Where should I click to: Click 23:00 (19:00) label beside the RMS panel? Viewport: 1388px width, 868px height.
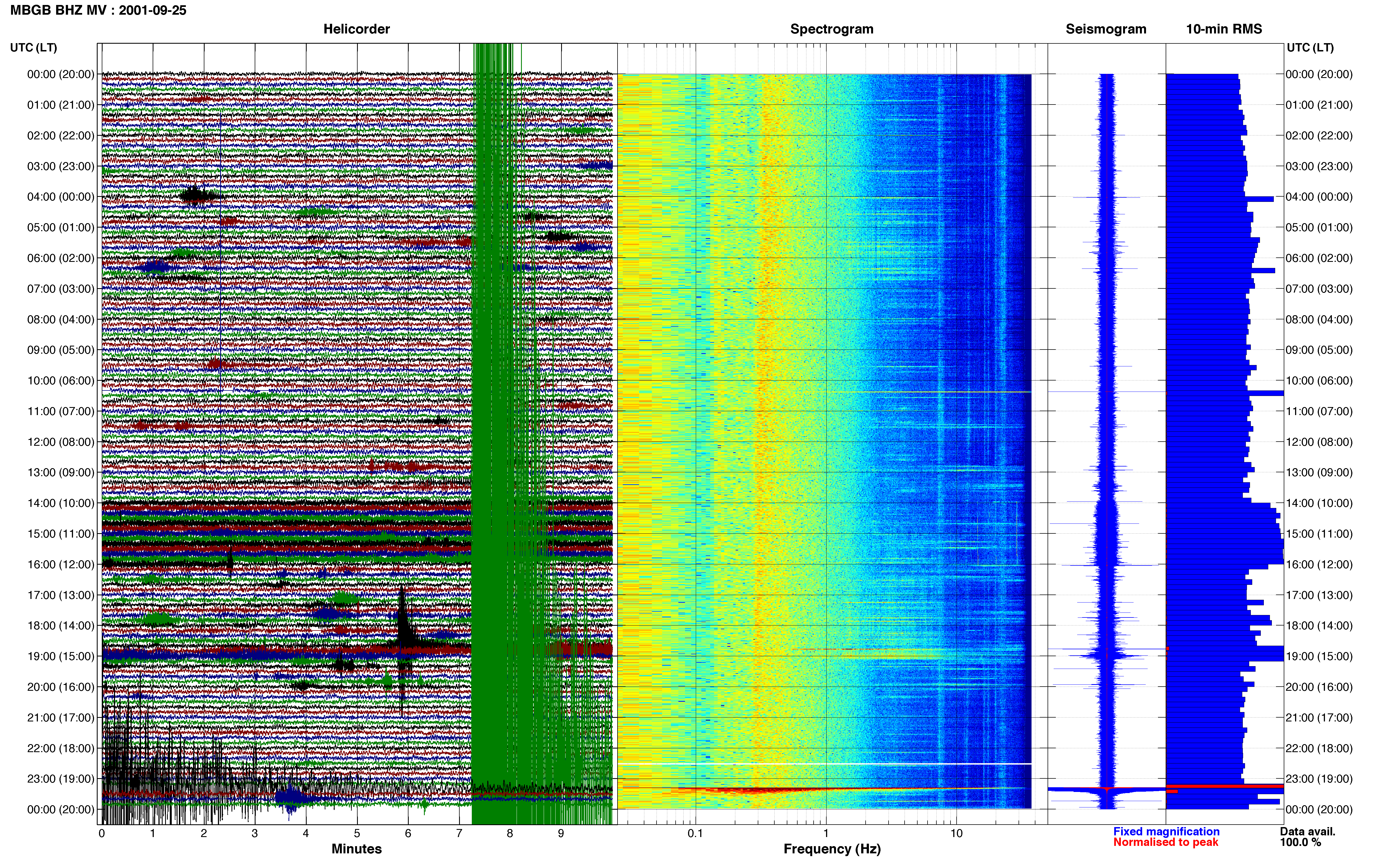(x=1319, y=779)
